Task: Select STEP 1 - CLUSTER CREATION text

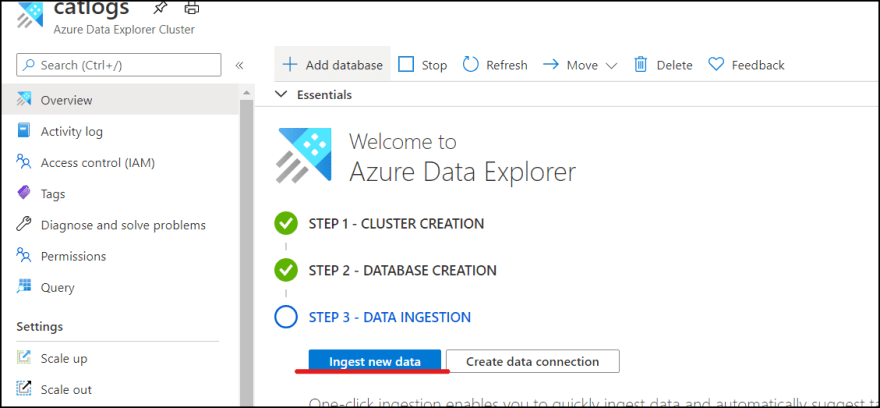Action: (x=396, y=224)
